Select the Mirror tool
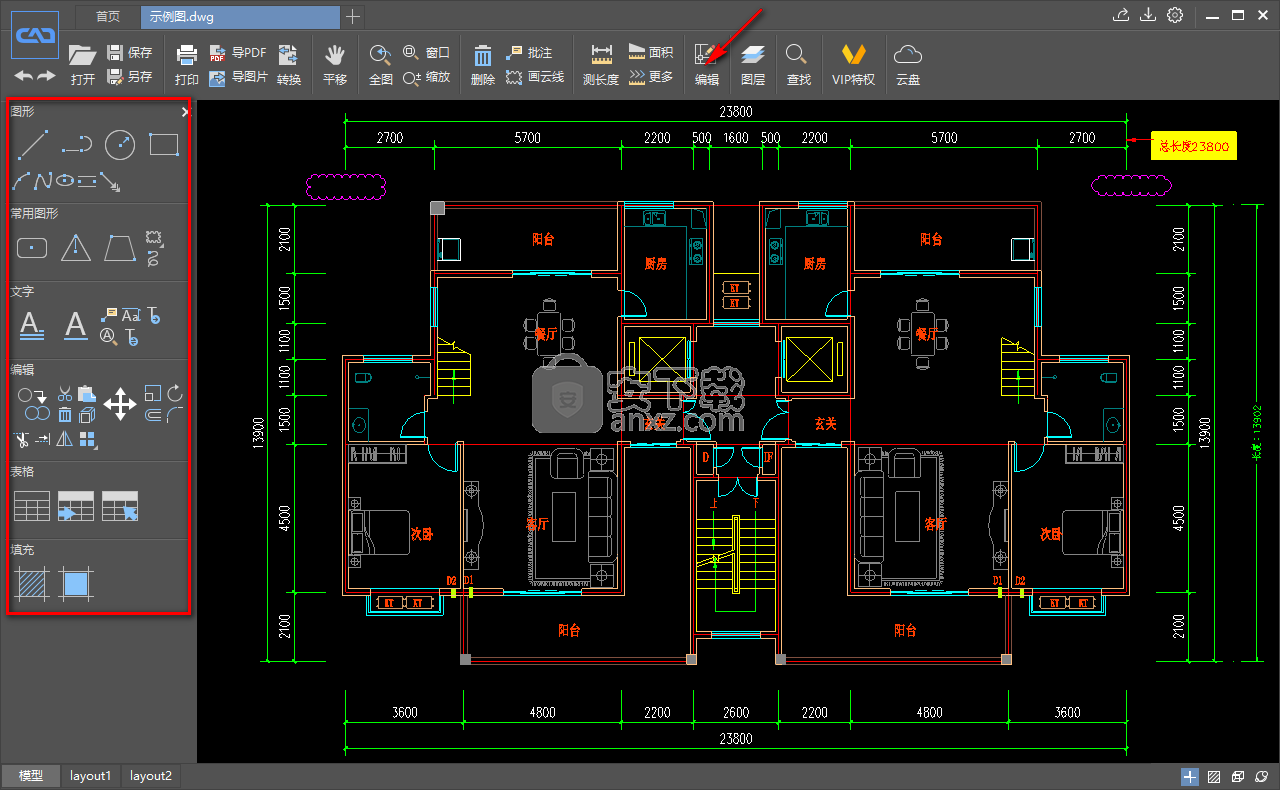Image resolution: width=1280 pixels, height=790 pixels. (x=65, y=439)
